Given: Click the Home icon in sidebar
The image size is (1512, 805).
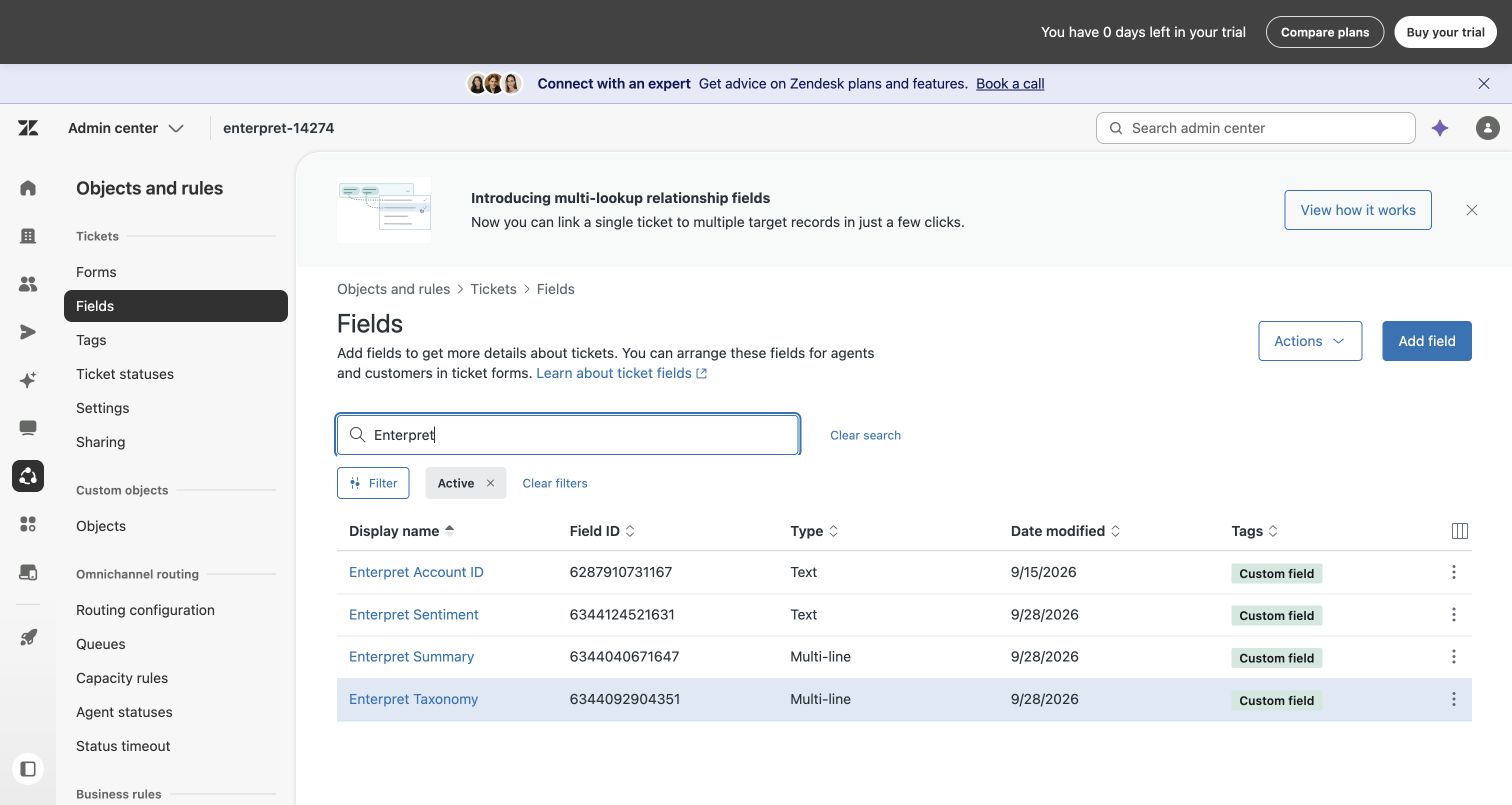Looking at the screenshot, I should pyautogui.click(x=28, y=188).
